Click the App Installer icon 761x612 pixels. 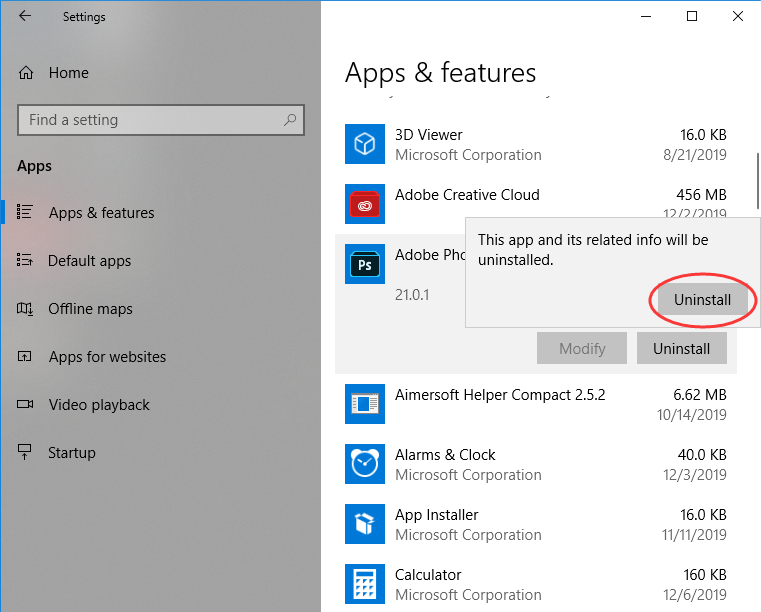tap(364, 524)
